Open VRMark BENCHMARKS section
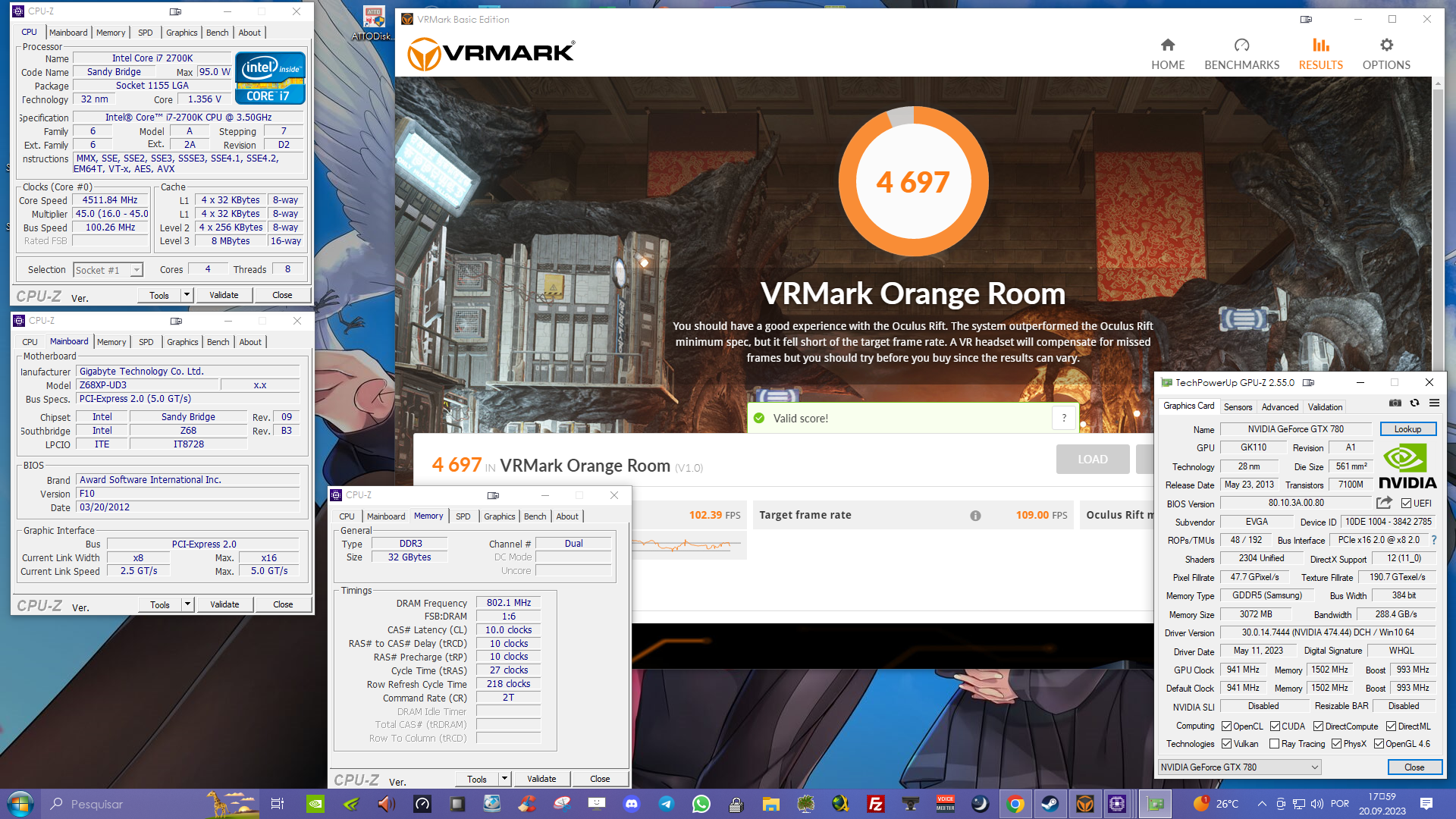Image resolution: width=1456 pixels, height=819 pixels. (x=1241, y=55)
